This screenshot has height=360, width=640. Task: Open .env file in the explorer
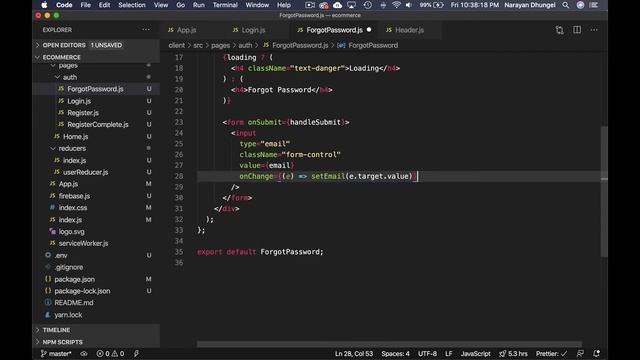(61, 256)
